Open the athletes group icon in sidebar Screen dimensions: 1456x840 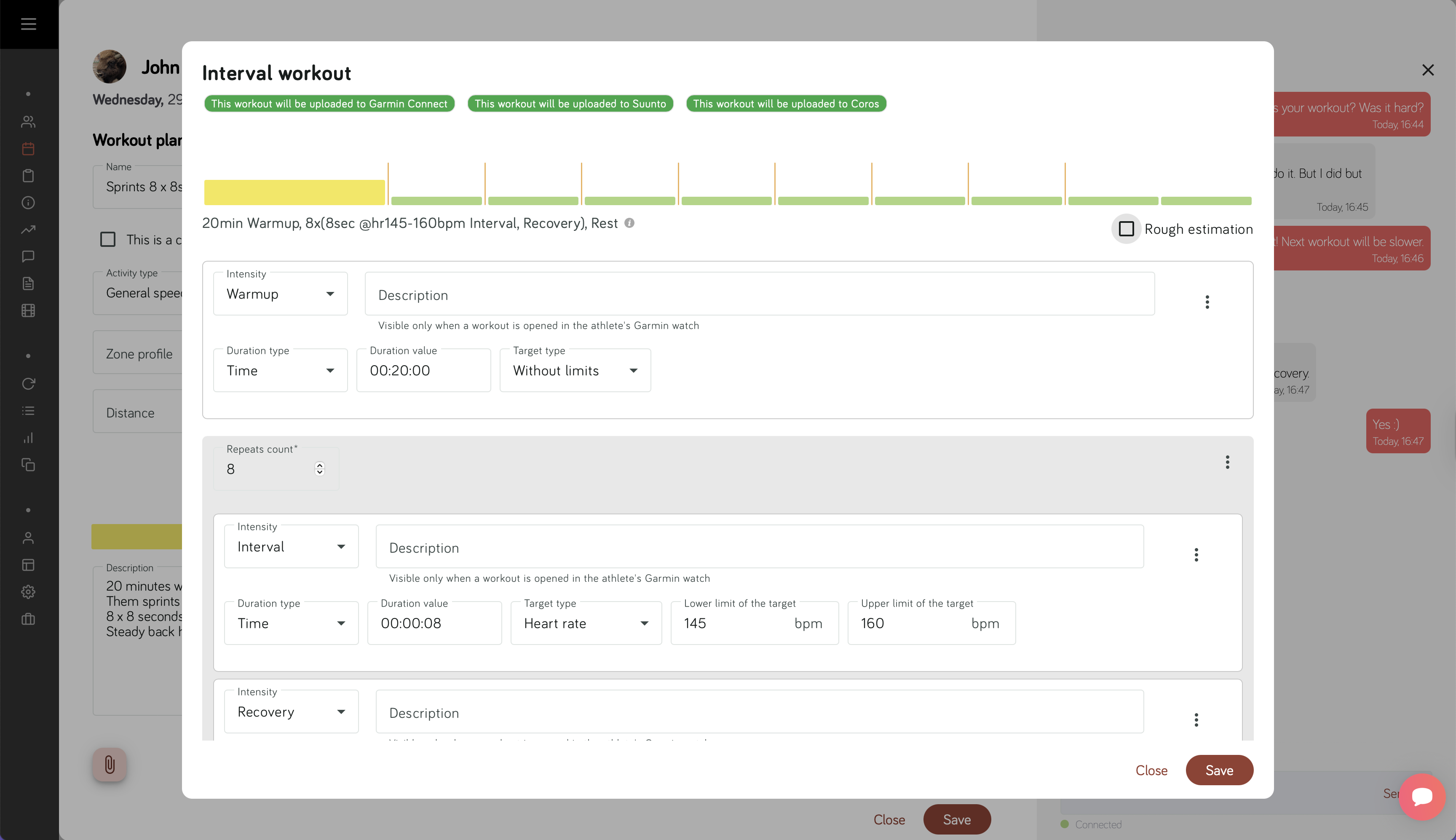coord(28,122)
